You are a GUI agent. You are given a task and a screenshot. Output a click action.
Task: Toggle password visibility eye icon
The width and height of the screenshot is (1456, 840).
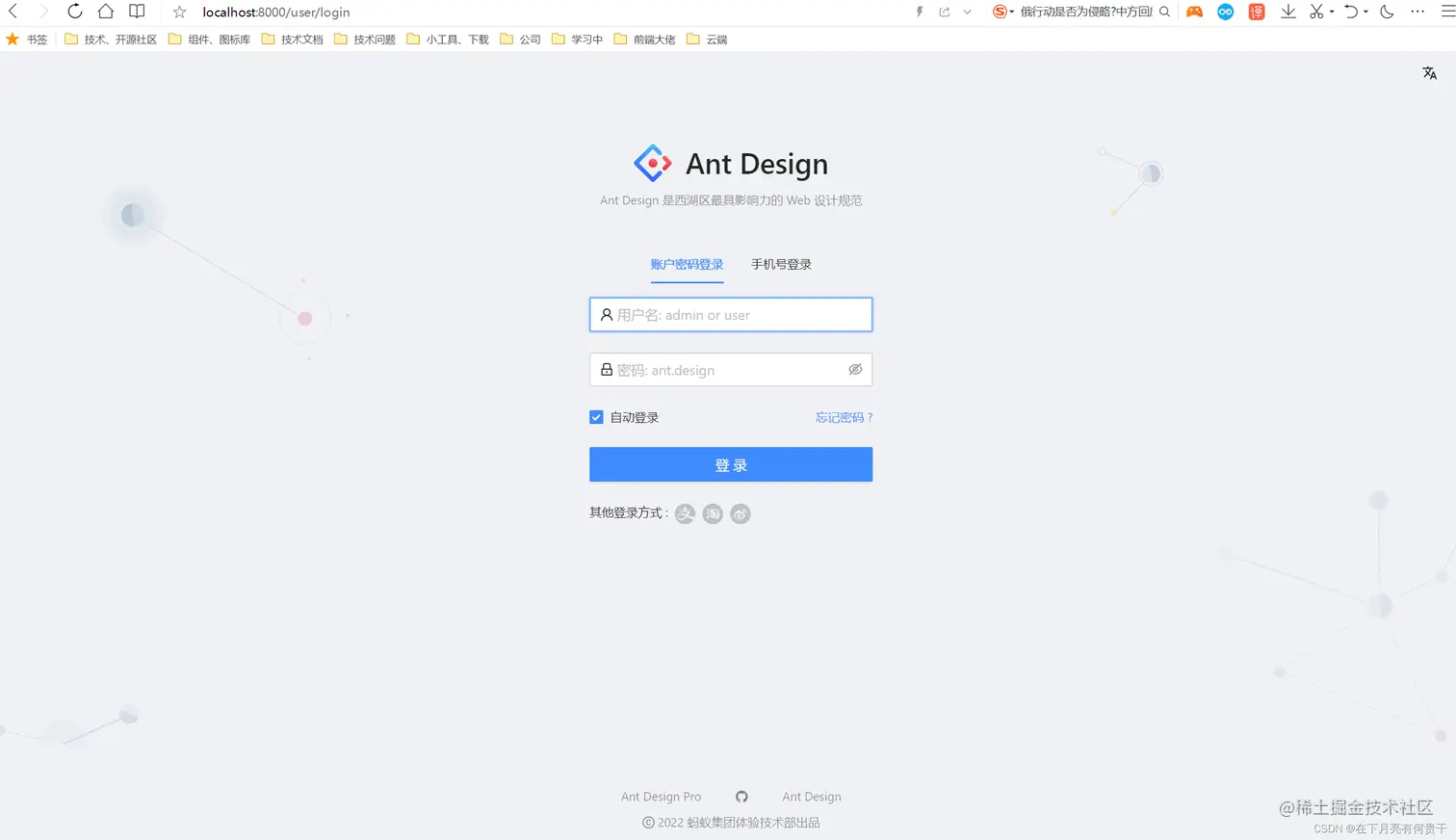(x=855, y=370)
